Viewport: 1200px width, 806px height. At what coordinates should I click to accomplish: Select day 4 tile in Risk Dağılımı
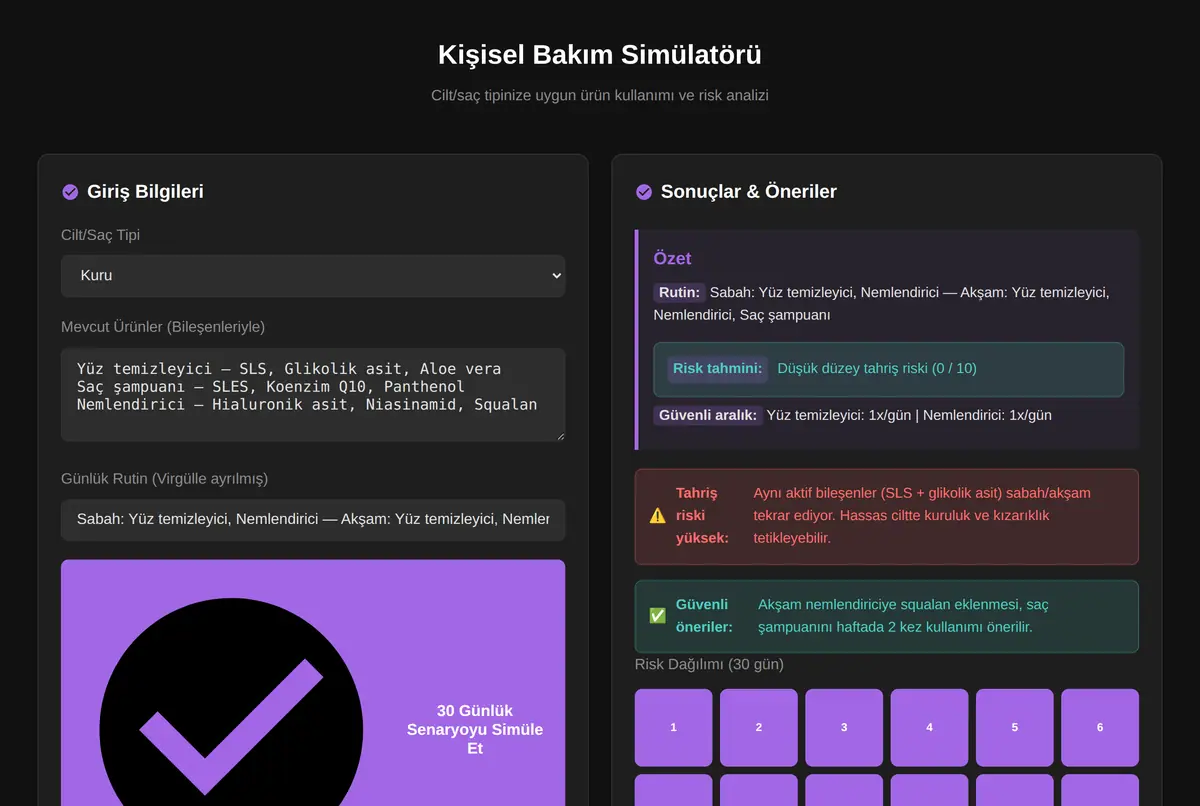(x=930, y=727)
